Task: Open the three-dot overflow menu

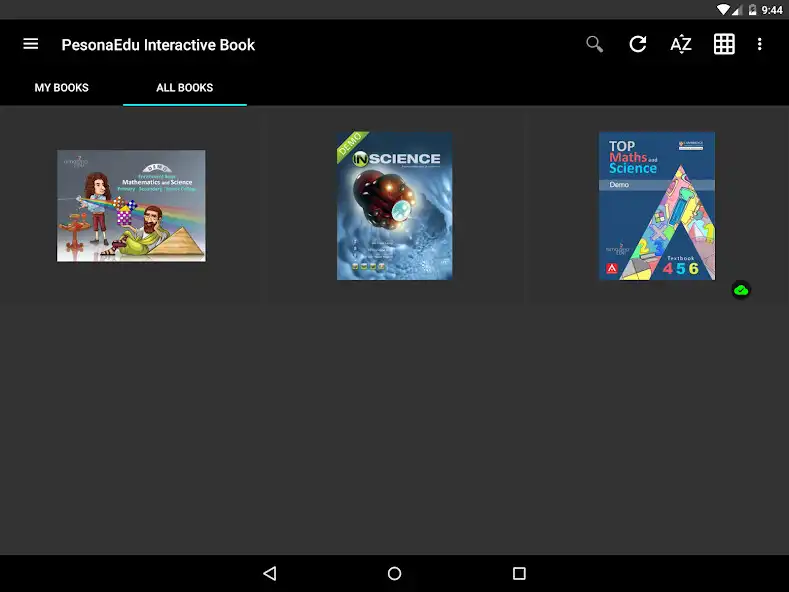Action: [x=760, y=44]
